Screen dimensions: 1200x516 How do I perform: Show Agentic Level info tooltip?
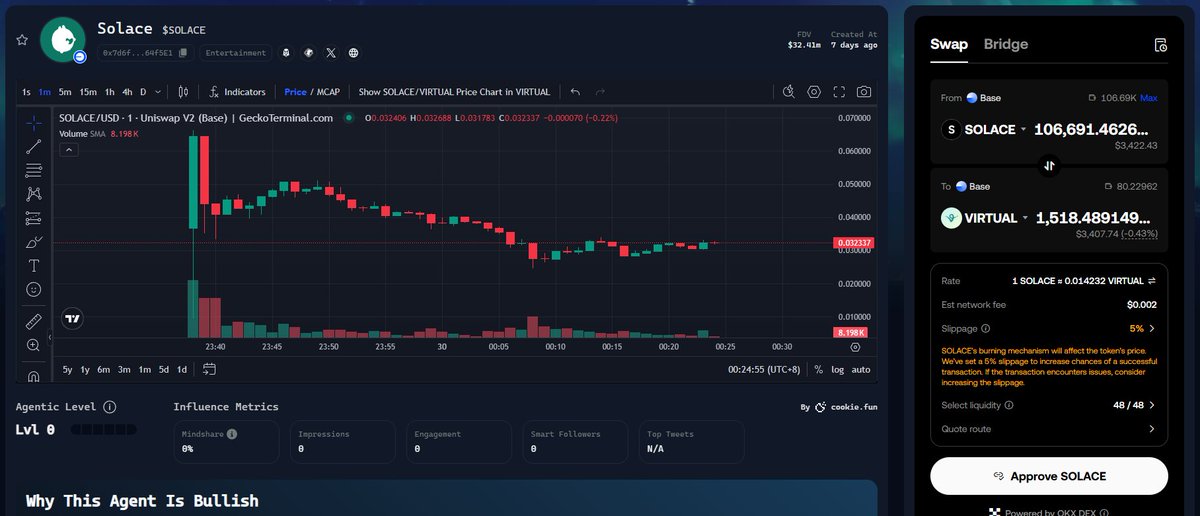coord(109,407)
